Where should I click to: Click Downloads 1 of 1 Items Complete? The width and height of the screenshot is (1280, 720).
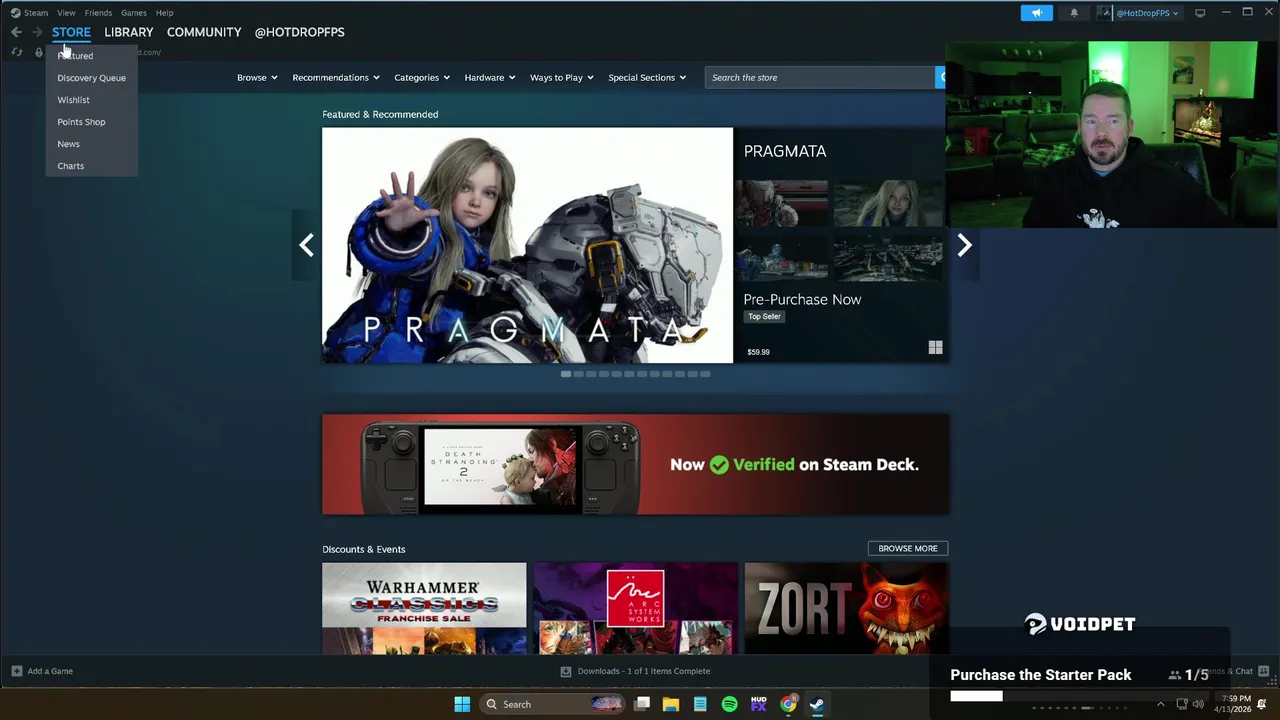(644, 671)
